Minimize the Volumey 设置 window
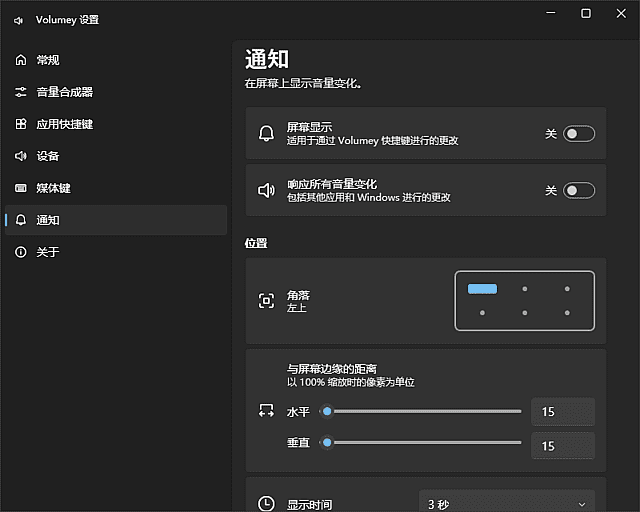This screenshot has height=512, width=640. (x=551, y=13)
